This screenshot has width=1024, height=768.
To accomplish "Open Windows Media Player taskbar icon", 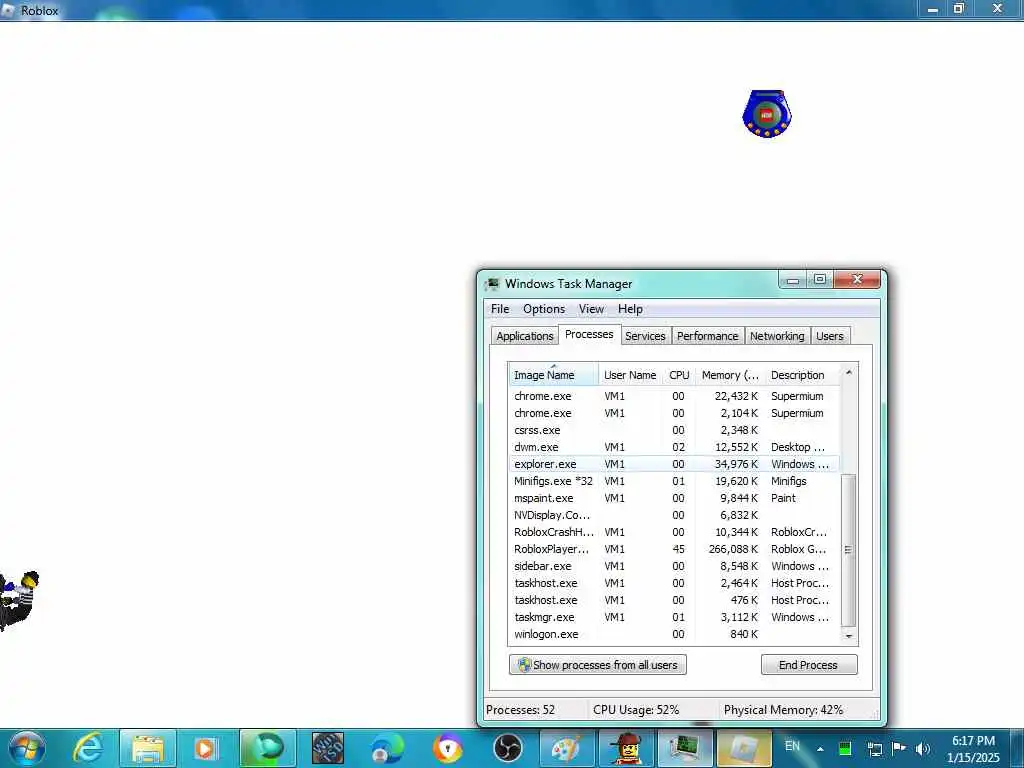I will 206,748.
